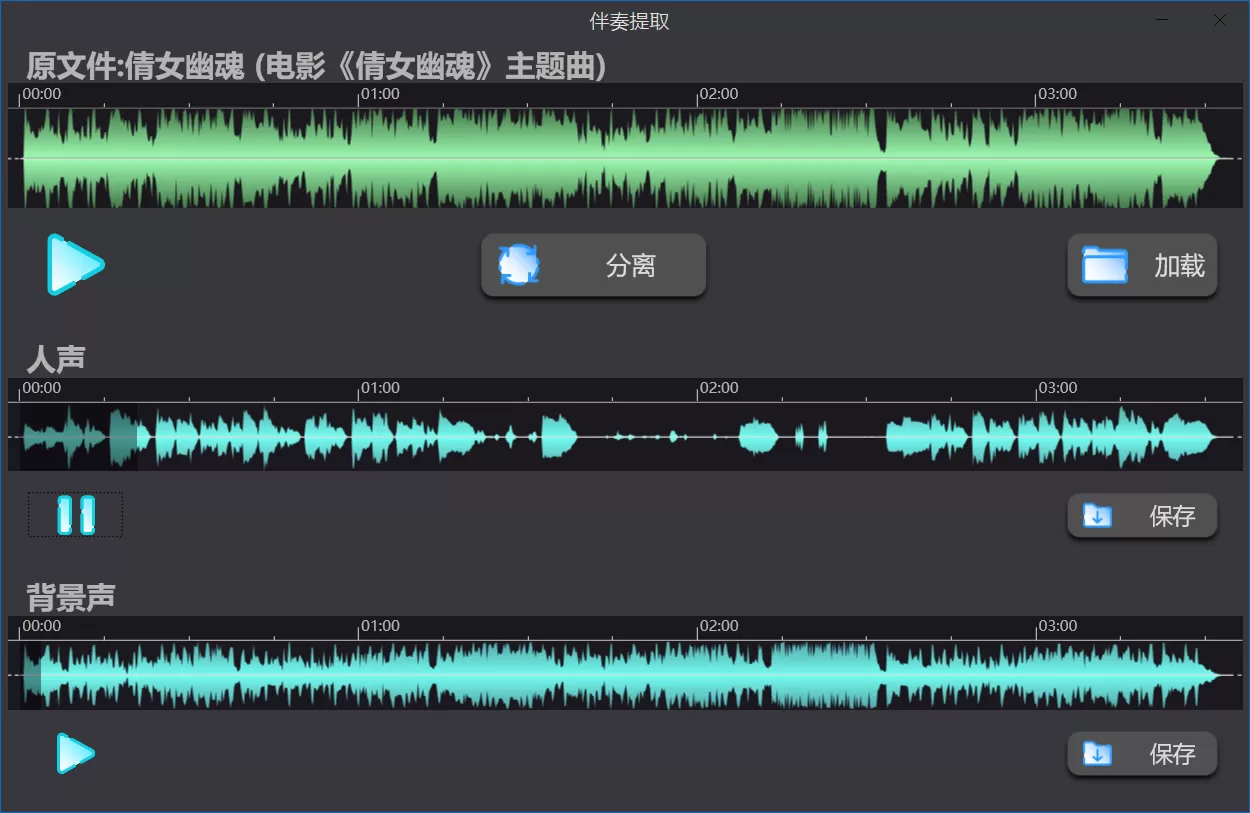Click the refresh-style icon inside the 分离 button
Screen dimensions: 1250x813
[x=518, y=265]
